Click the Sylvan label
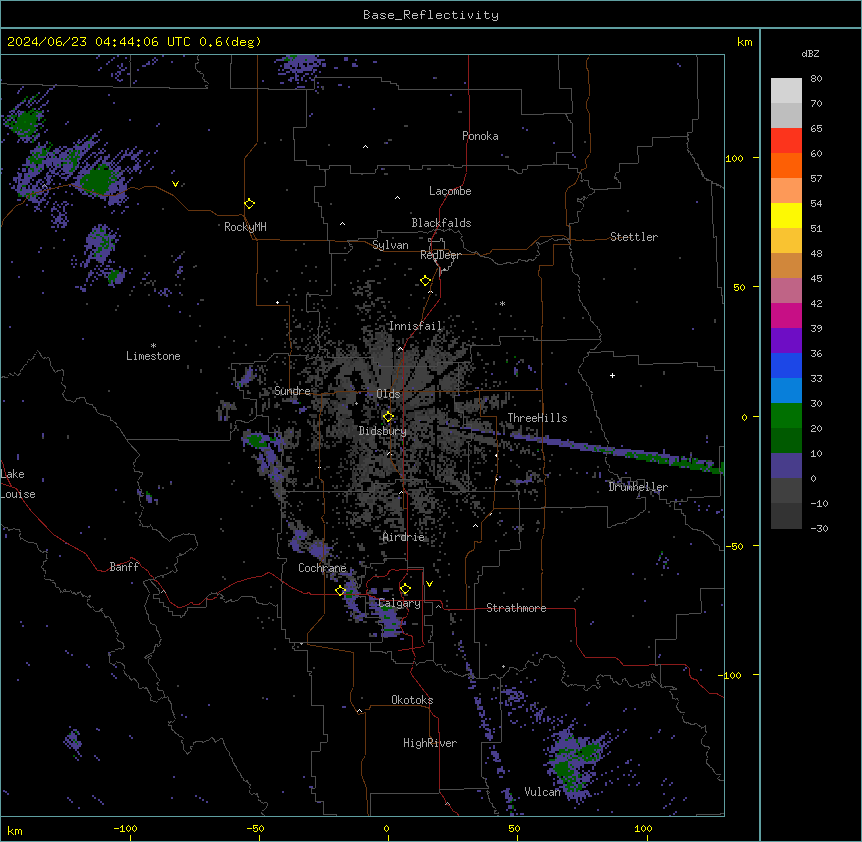The image size is (862, 842). (390, 245)
